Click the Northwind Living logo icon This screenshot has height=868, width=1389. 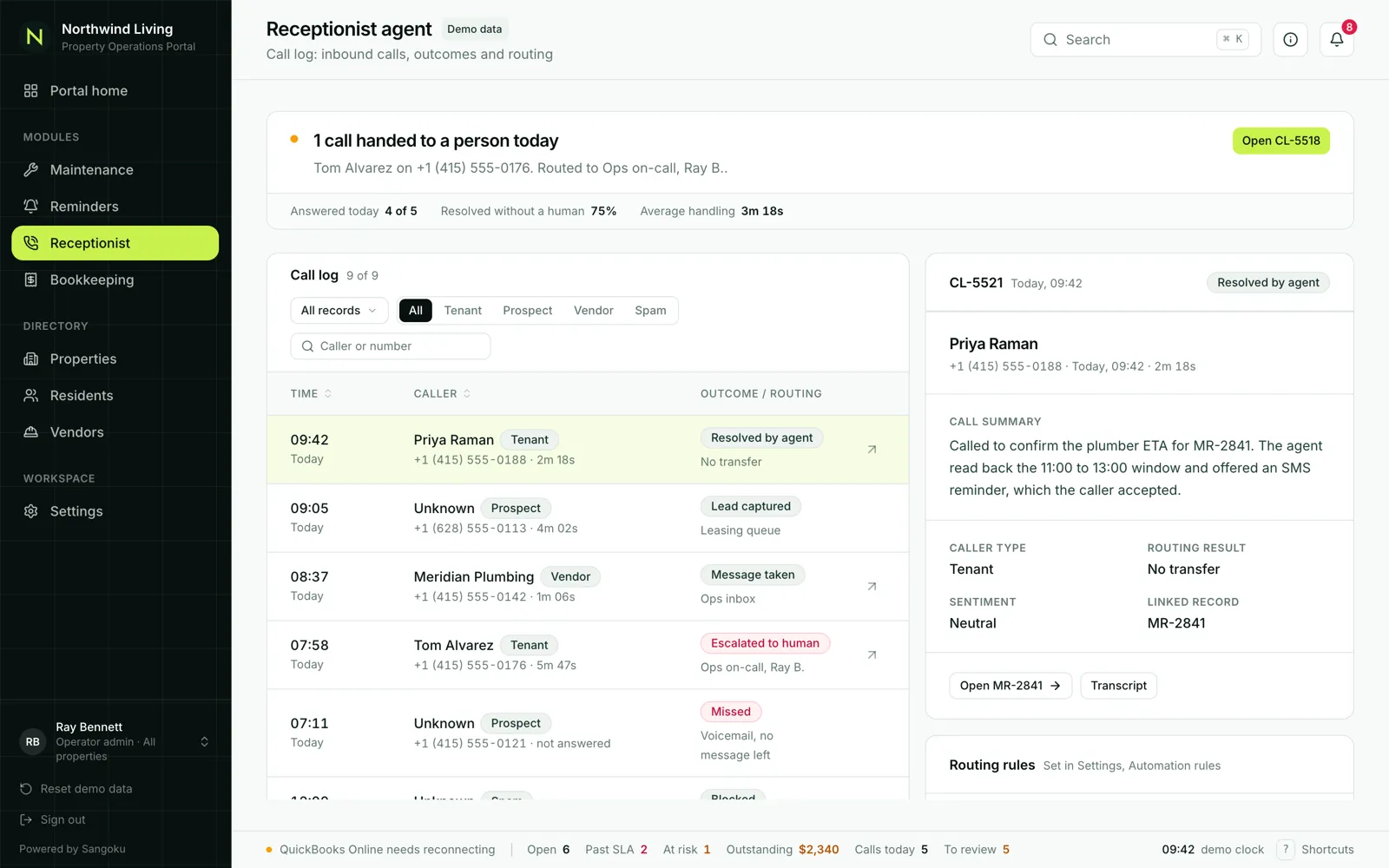(x=35, y=36)
